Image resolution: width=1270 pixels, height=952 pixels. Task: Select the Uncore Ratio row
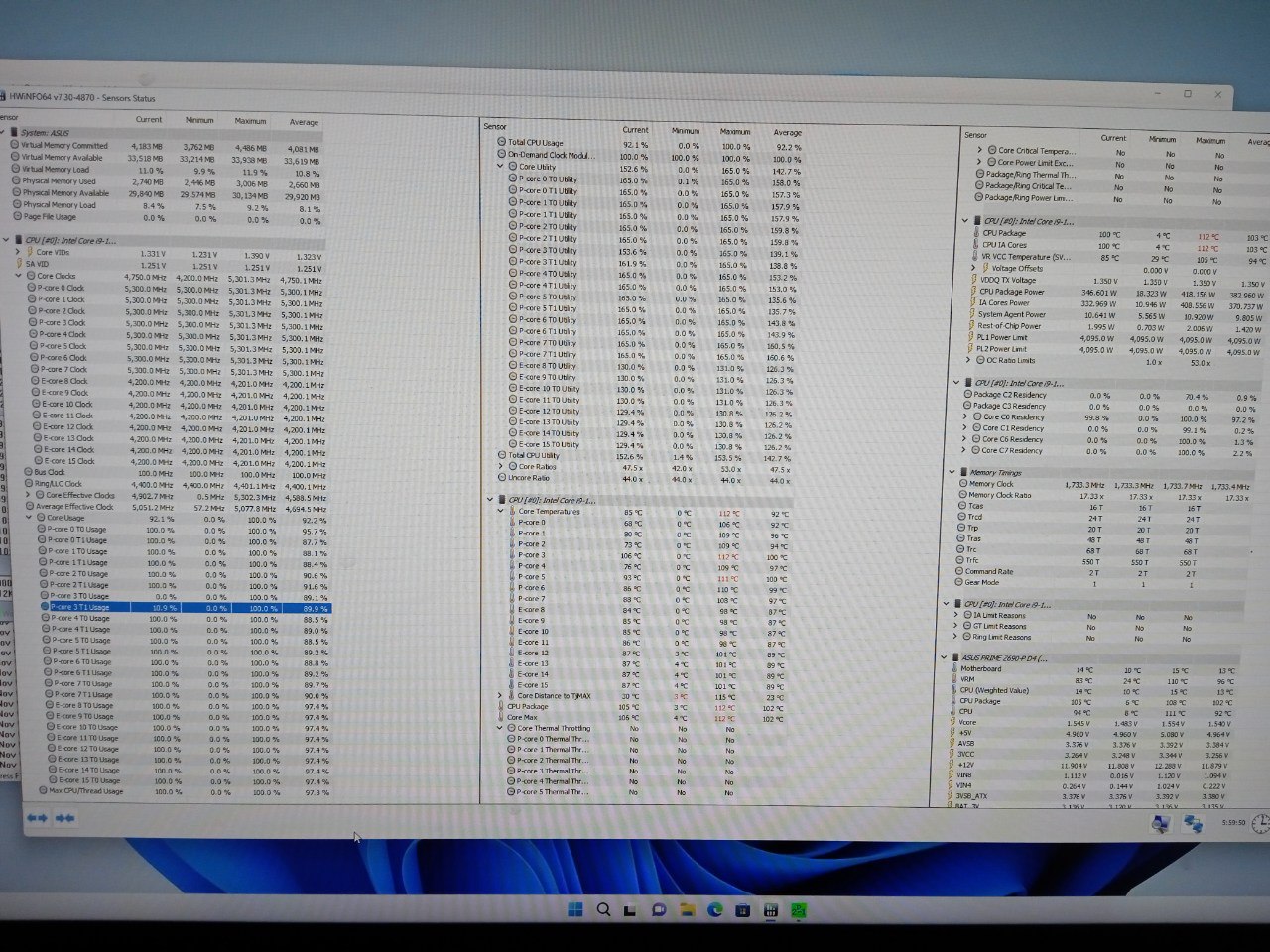[645, 479]
